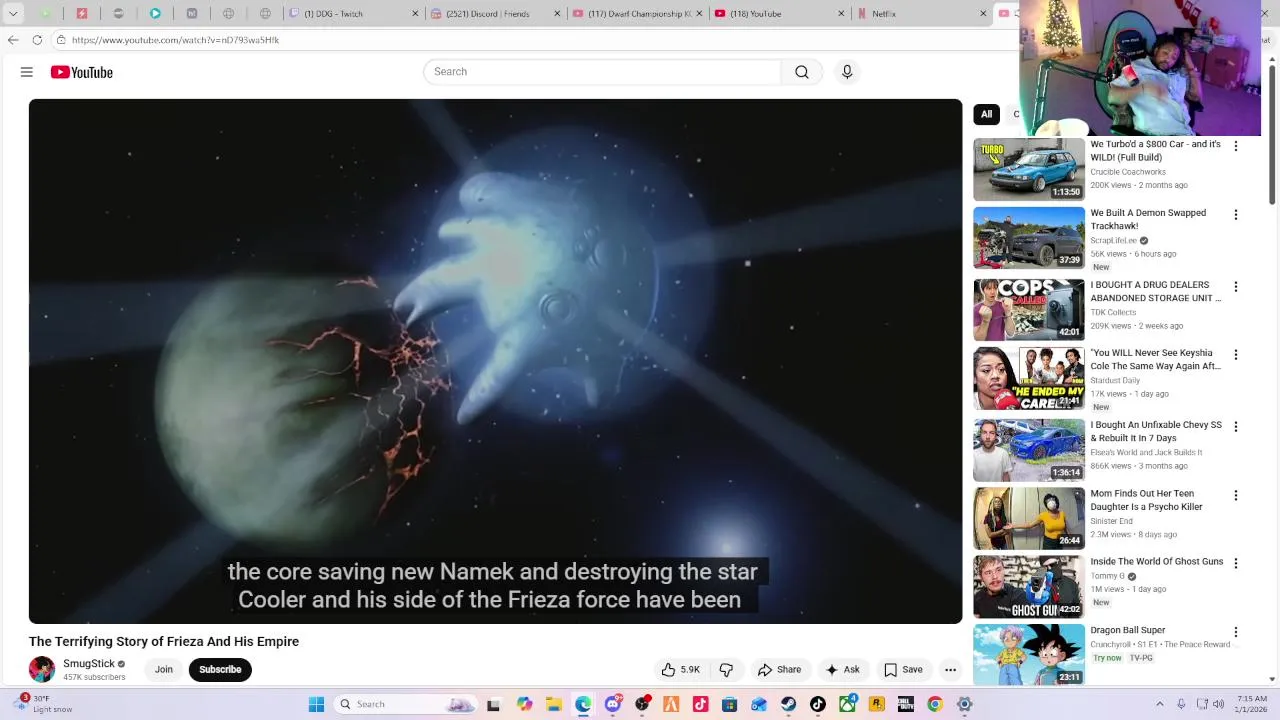Launch Copilot from the taskbar
The height and width of the screenshot is (720, 1280).
coord(524,704)
